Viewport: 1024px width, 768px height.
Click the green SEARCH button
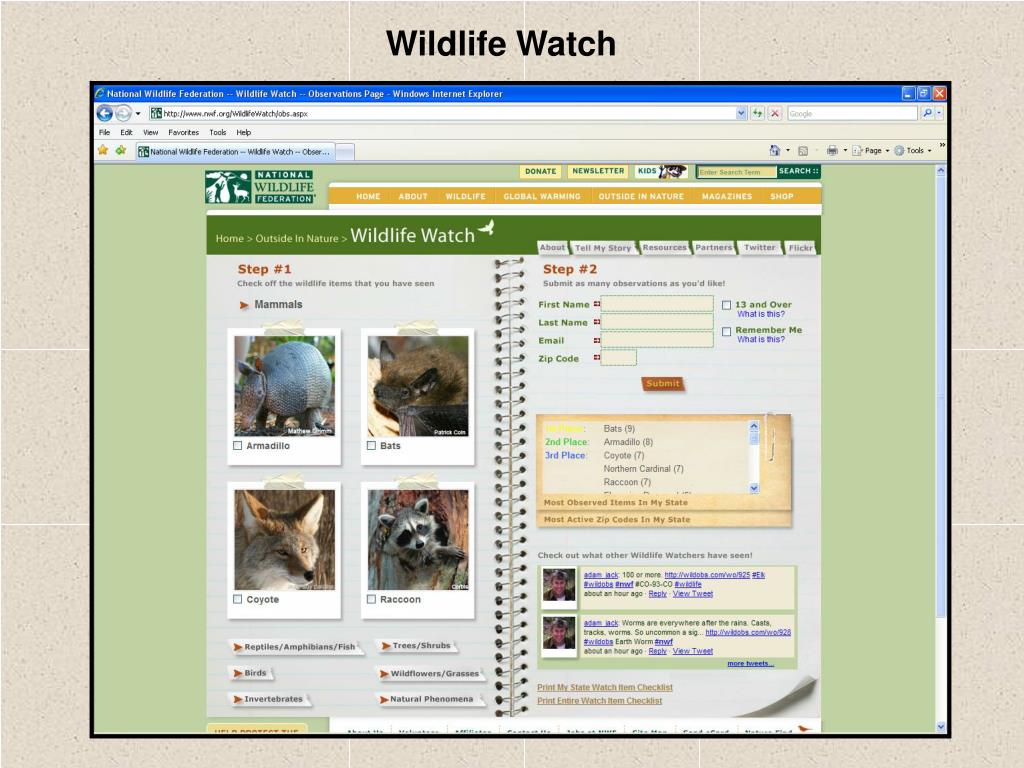tap(799, 171)
